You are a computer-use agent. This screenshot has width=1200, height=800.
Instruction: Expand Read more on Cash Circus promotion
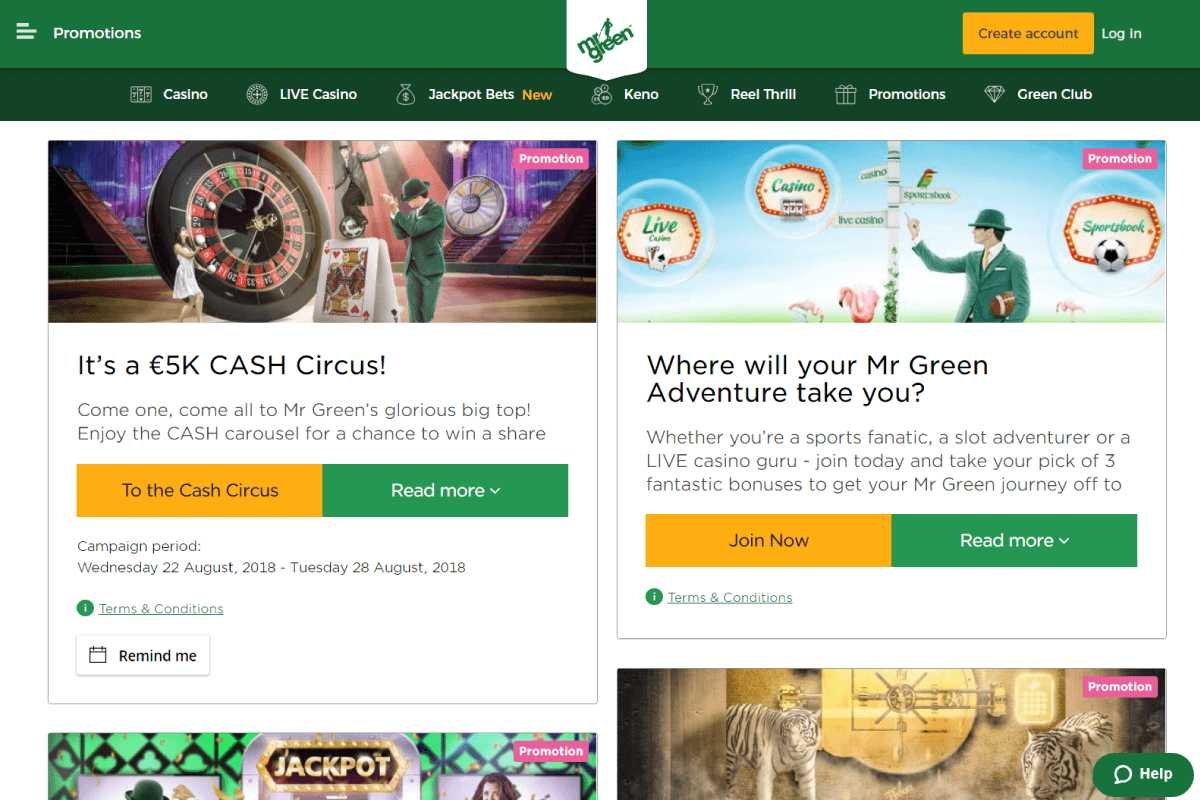(445, 490)
